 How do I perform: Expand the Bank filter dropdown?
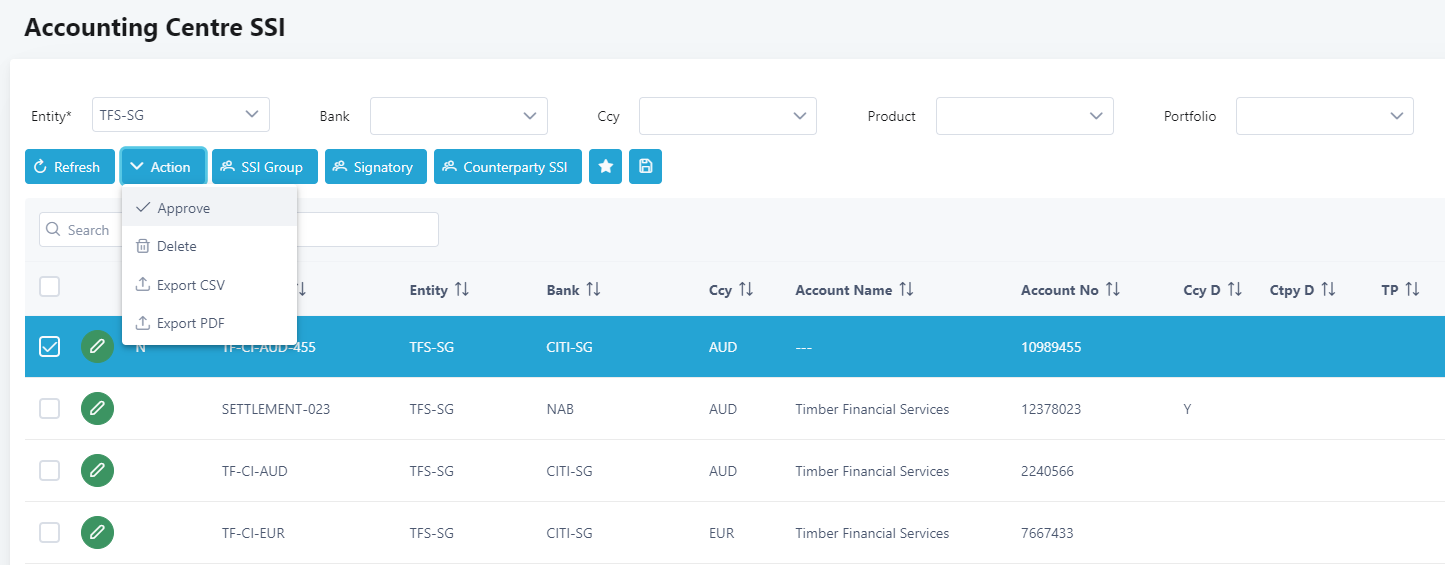click(x=458, y=116)
